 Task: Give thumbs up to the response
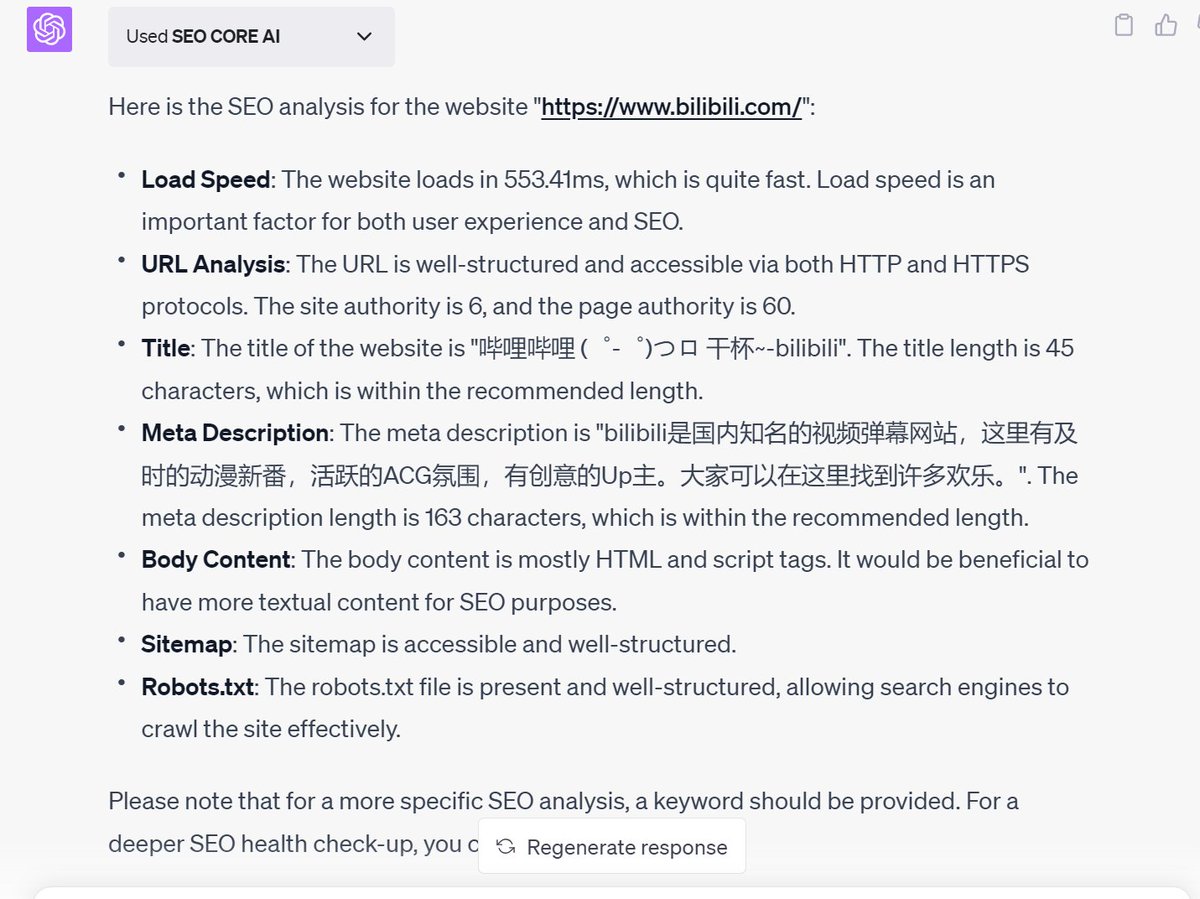click(1166, 25)
